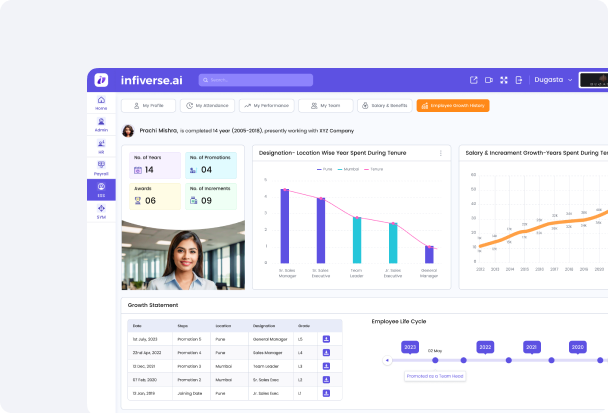Click the logout icon in header
This screenshot has width=608, height=413.
[x=518, y=80]
